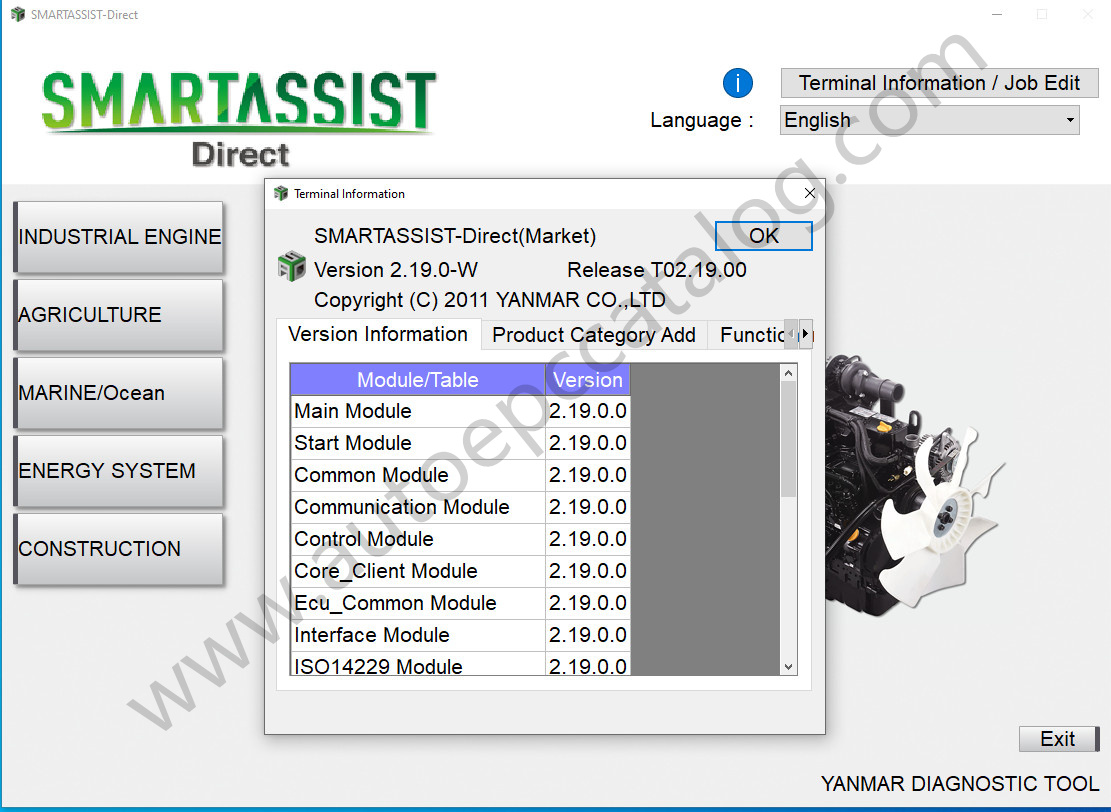The width and height of the screenshot is (1111, 812).
Task: Click the blue information icon
Action: tap(738, 83)
